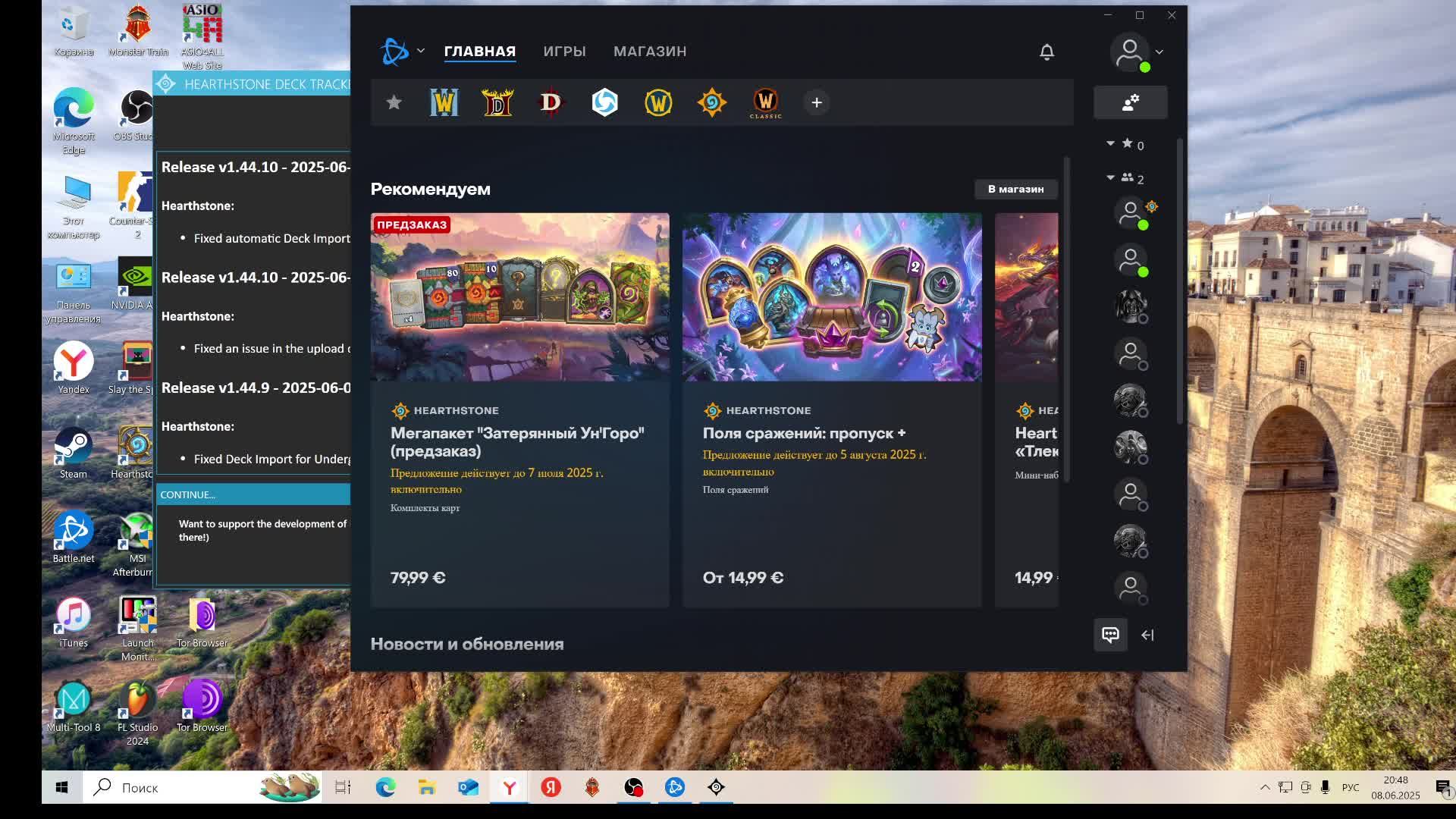The image size is (1456, 819).
Task: Select Heroes of the Storm icon
Action: pos(604,102)
